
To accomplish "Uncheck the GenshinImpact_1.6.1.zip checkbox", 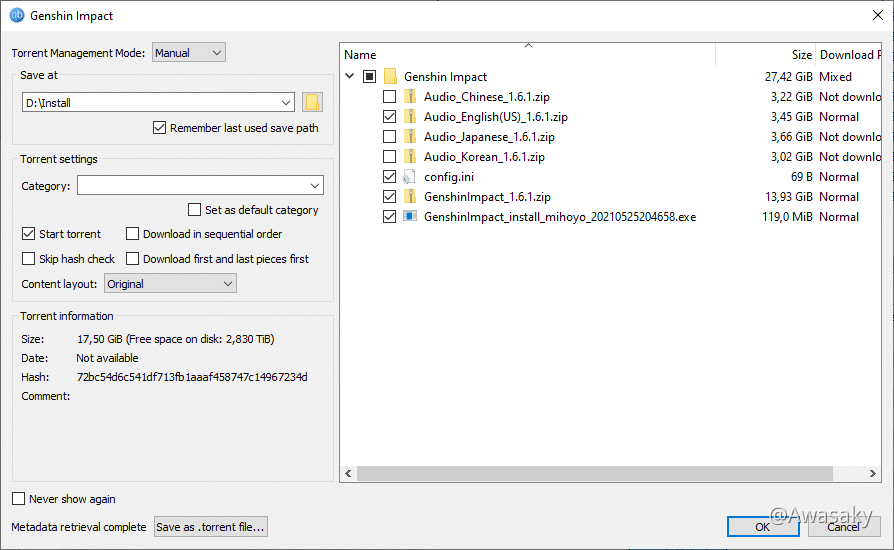I will pos(389,197).
